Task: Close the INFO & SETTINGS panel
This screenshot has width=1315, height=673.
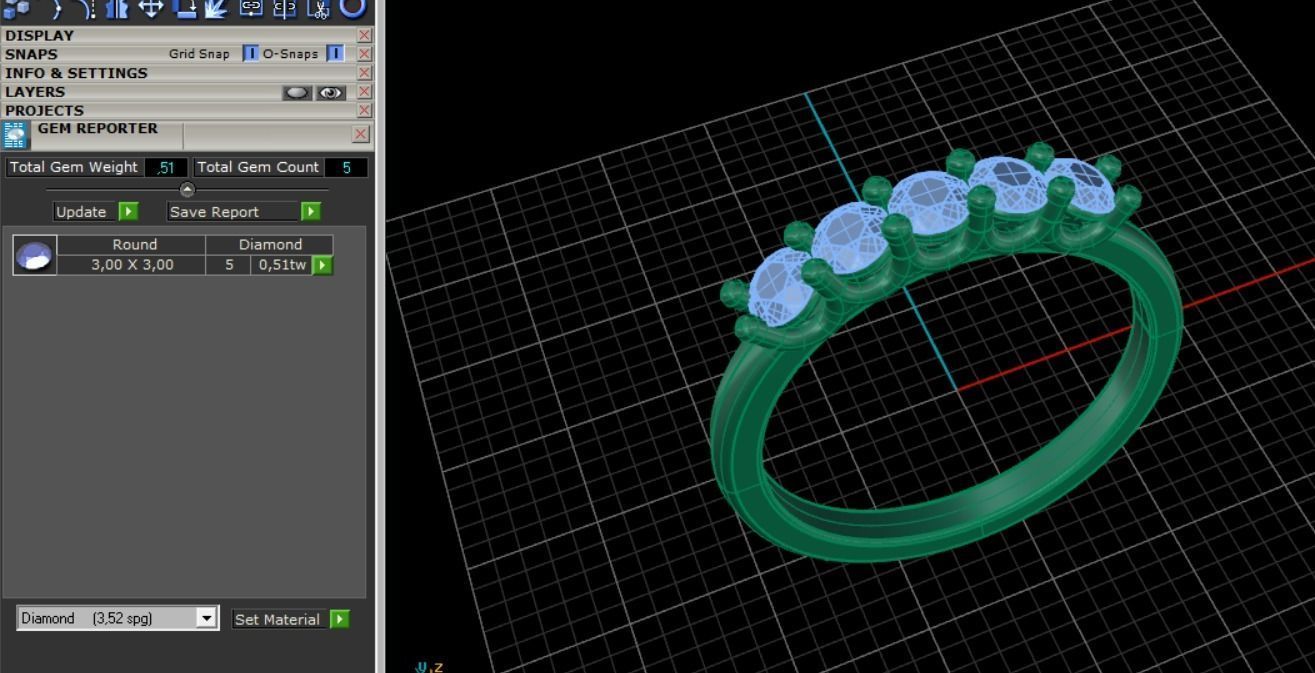Action: 364,73
